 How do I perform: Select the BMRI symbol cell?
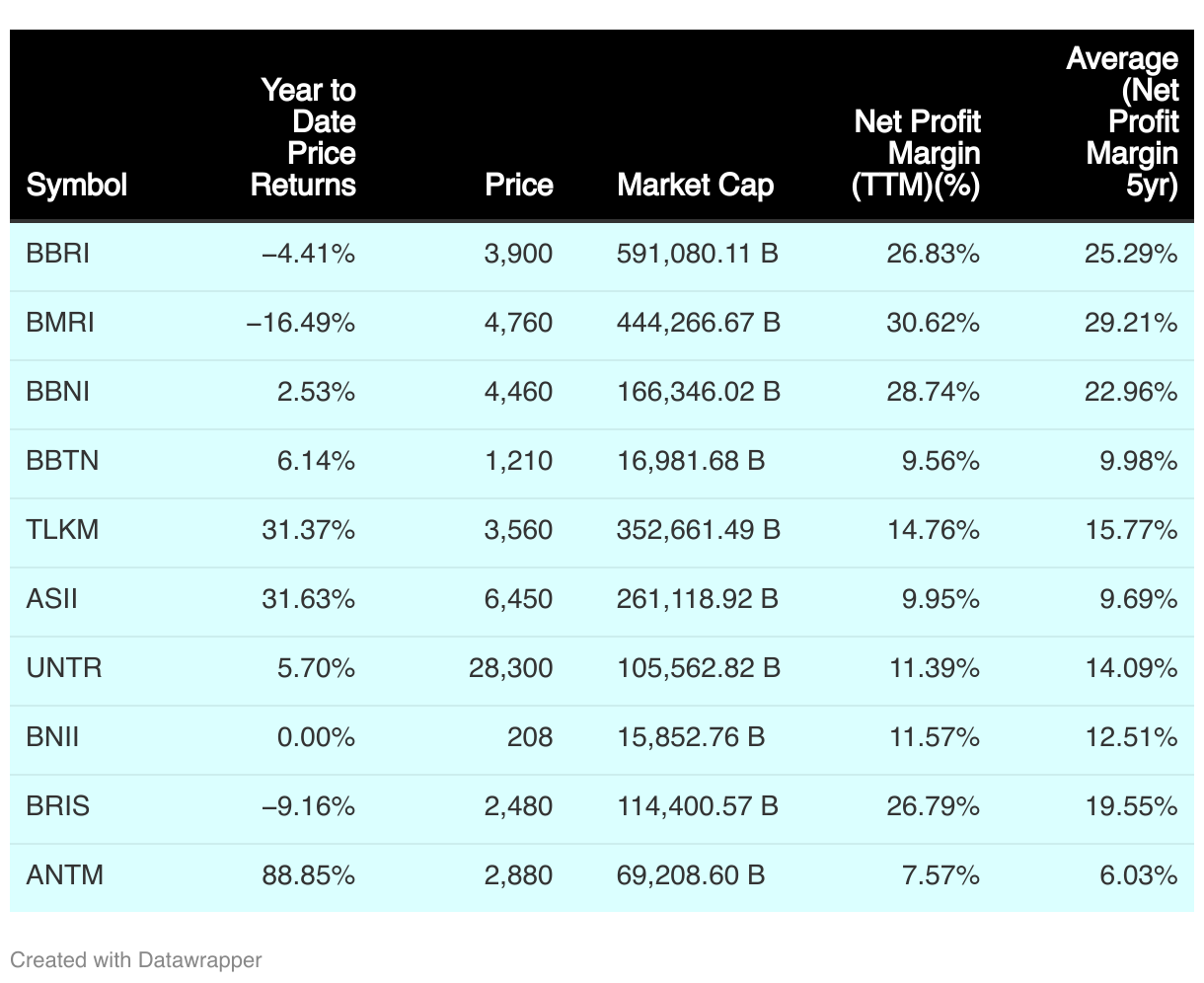(x=60, y=323)
